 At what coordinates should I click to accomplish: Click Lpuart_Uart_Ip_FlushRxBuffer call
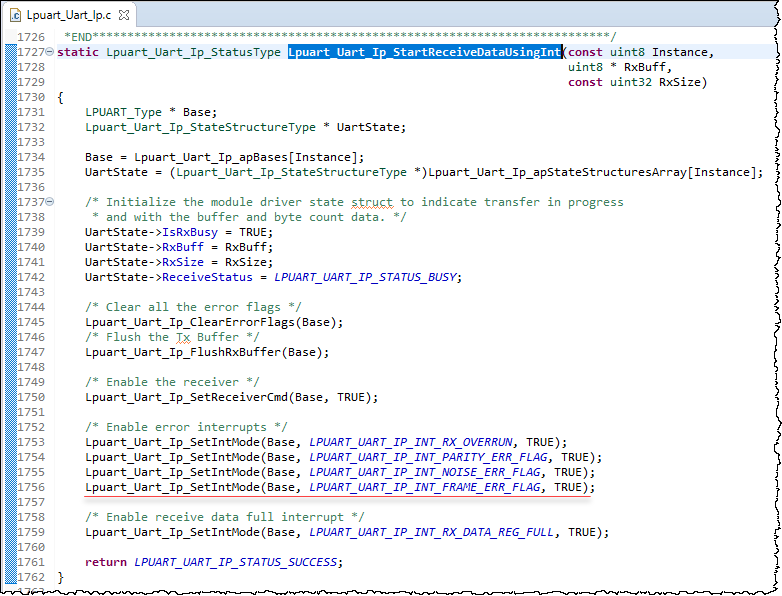(x=183, y=352)
